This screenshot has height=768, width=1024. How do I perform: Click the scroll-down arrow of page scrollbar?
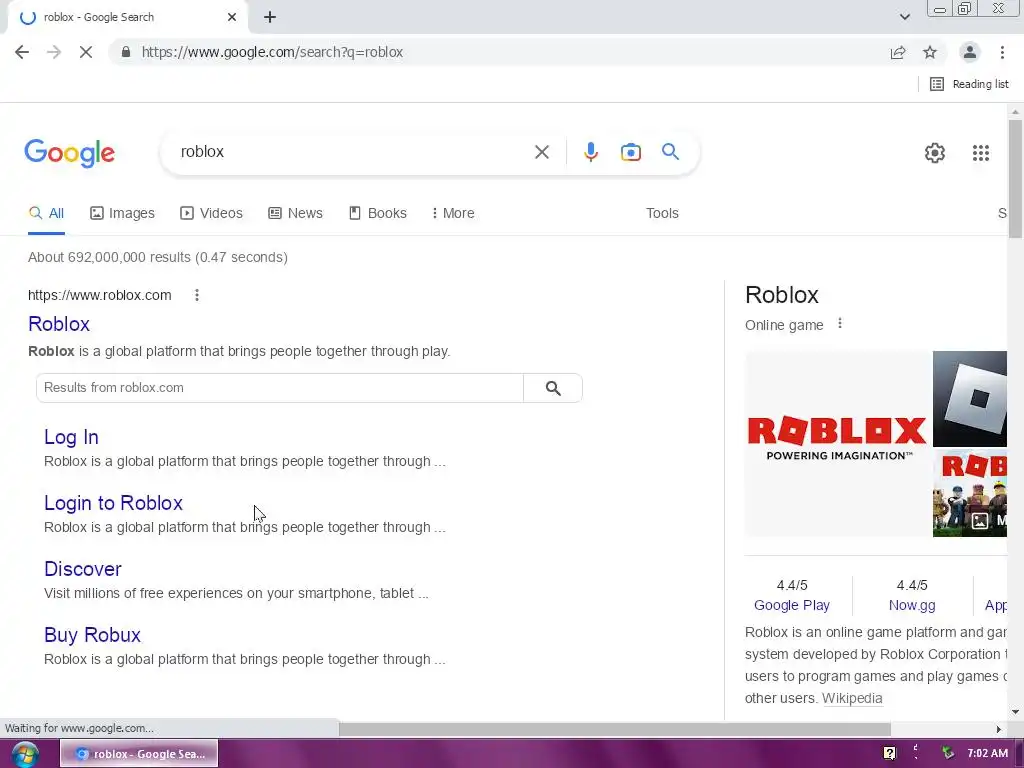[1015, 712]
